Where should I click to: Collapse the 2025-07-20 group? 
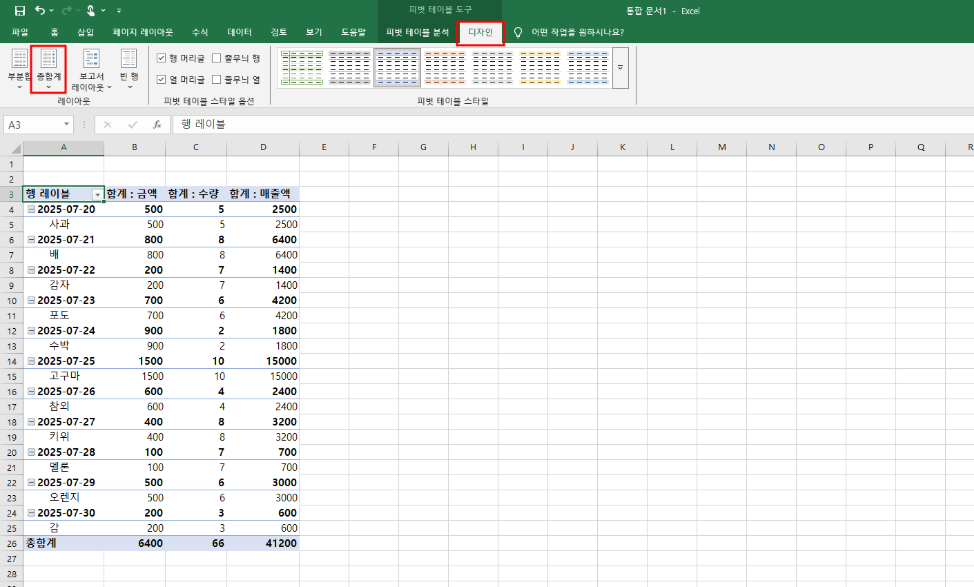[x=31, y=209]
